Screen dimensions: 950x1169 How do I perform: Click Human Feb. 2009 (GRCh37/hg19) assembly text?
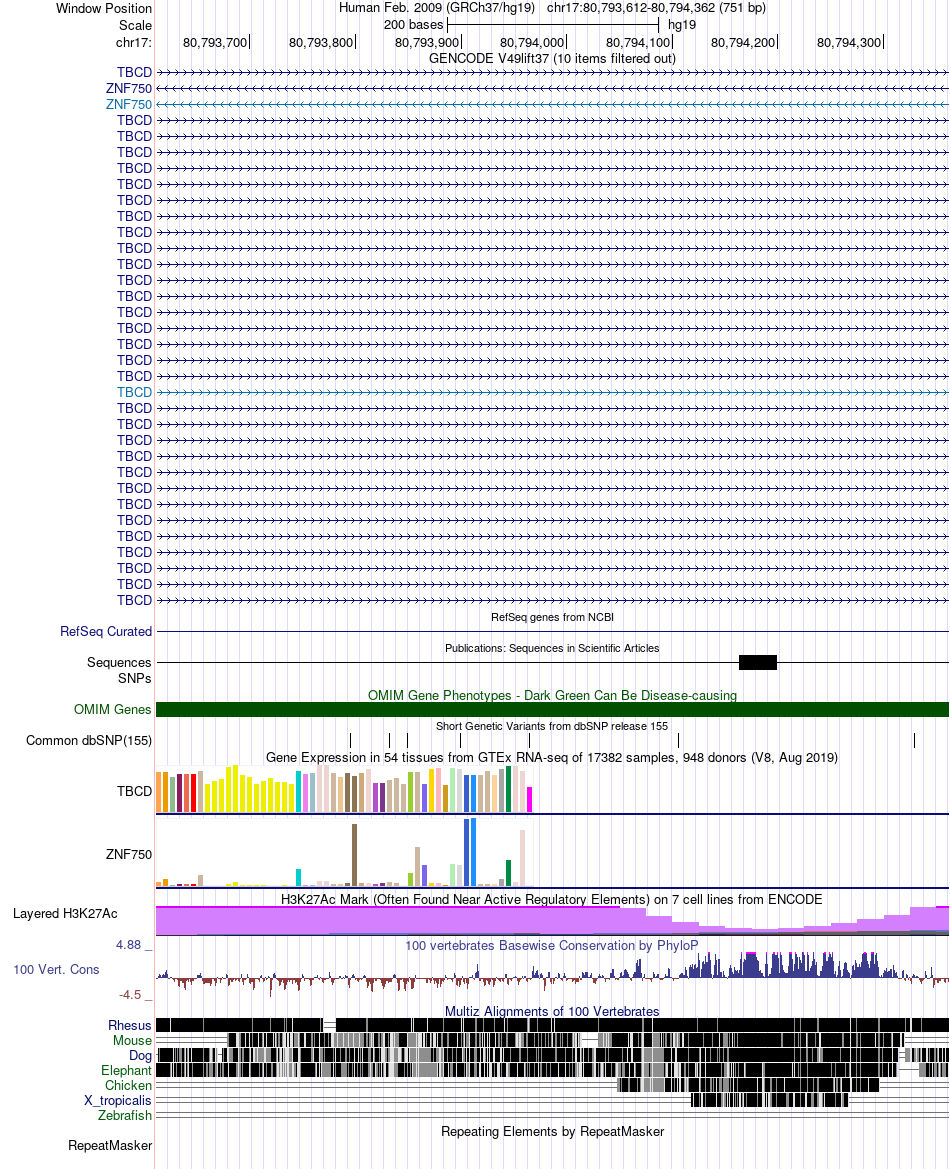click(x=437, y=8)
